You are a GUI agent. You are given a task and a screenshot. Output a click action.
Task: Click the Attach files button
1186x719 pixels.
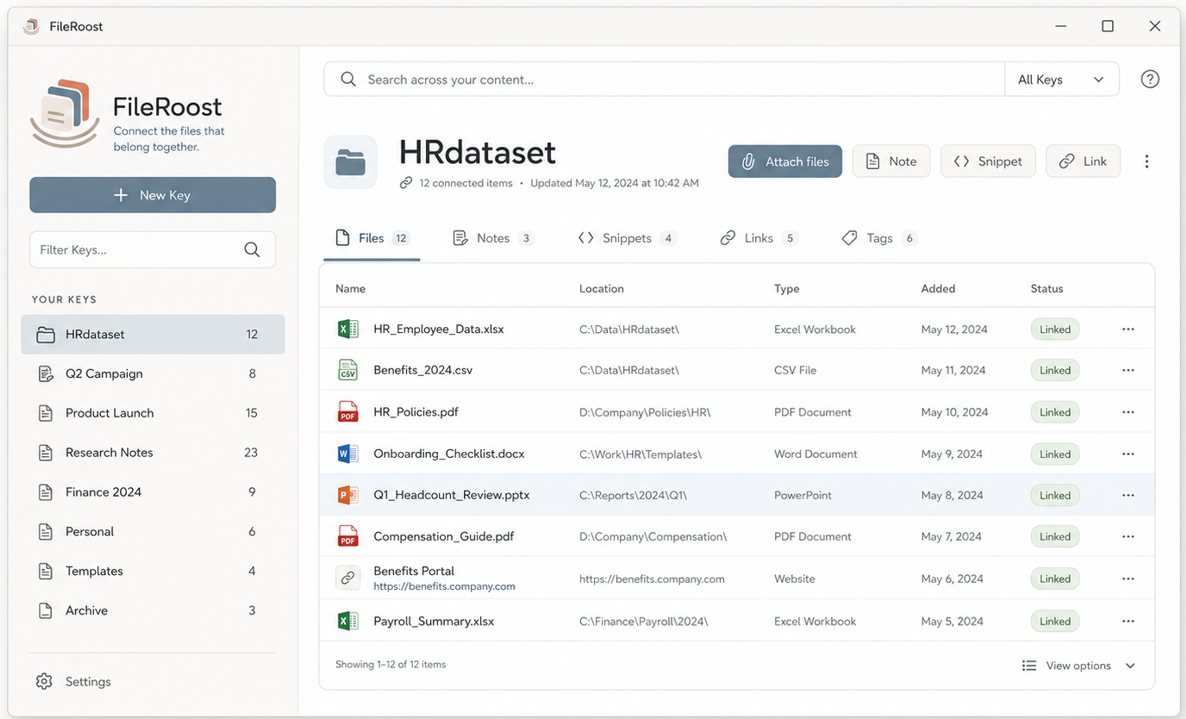(785, 161)
